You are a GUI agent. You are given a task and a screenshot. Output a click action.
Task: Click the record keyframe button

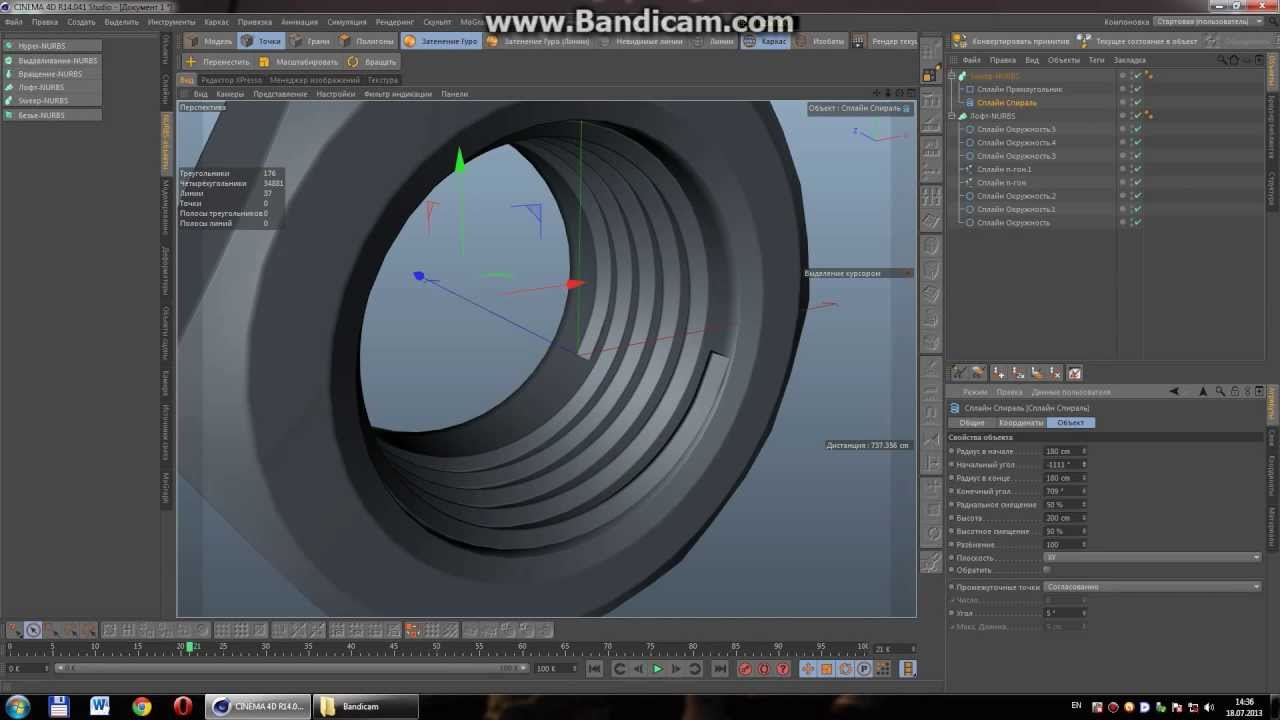(x=745, y=669)
